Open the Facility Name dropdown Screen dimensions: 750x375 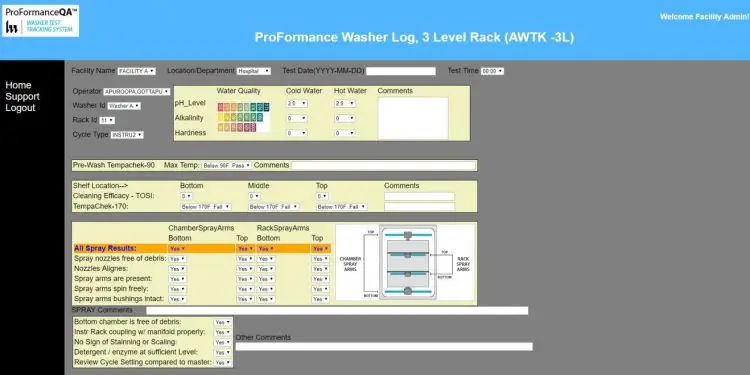point(136,71)
